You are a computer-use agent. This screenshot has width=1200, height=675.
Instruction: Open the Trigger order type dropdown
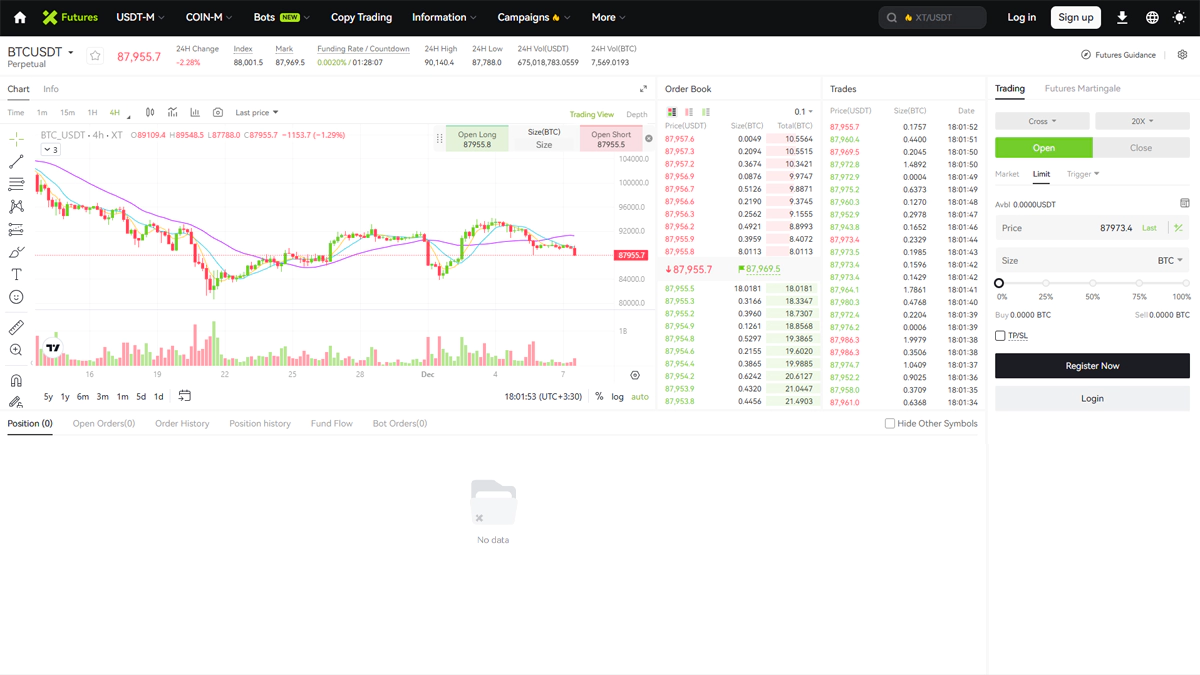(x=1083, y=174)
